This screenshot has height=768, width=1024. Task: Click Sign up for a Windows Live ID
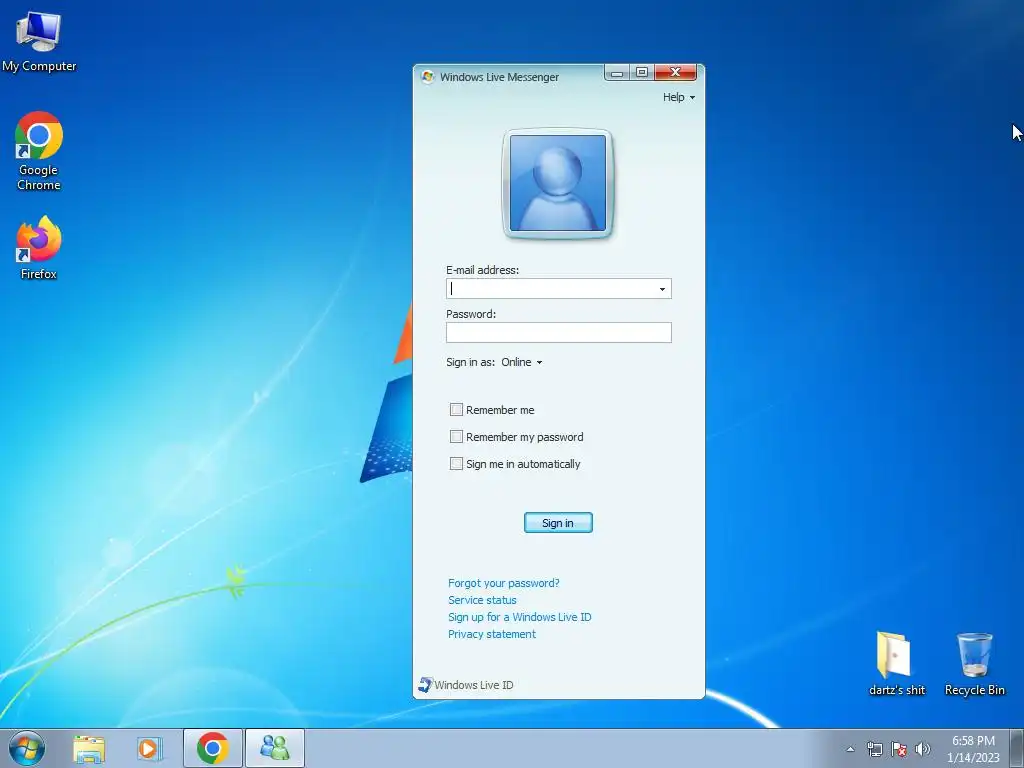[x=519, y=617]
